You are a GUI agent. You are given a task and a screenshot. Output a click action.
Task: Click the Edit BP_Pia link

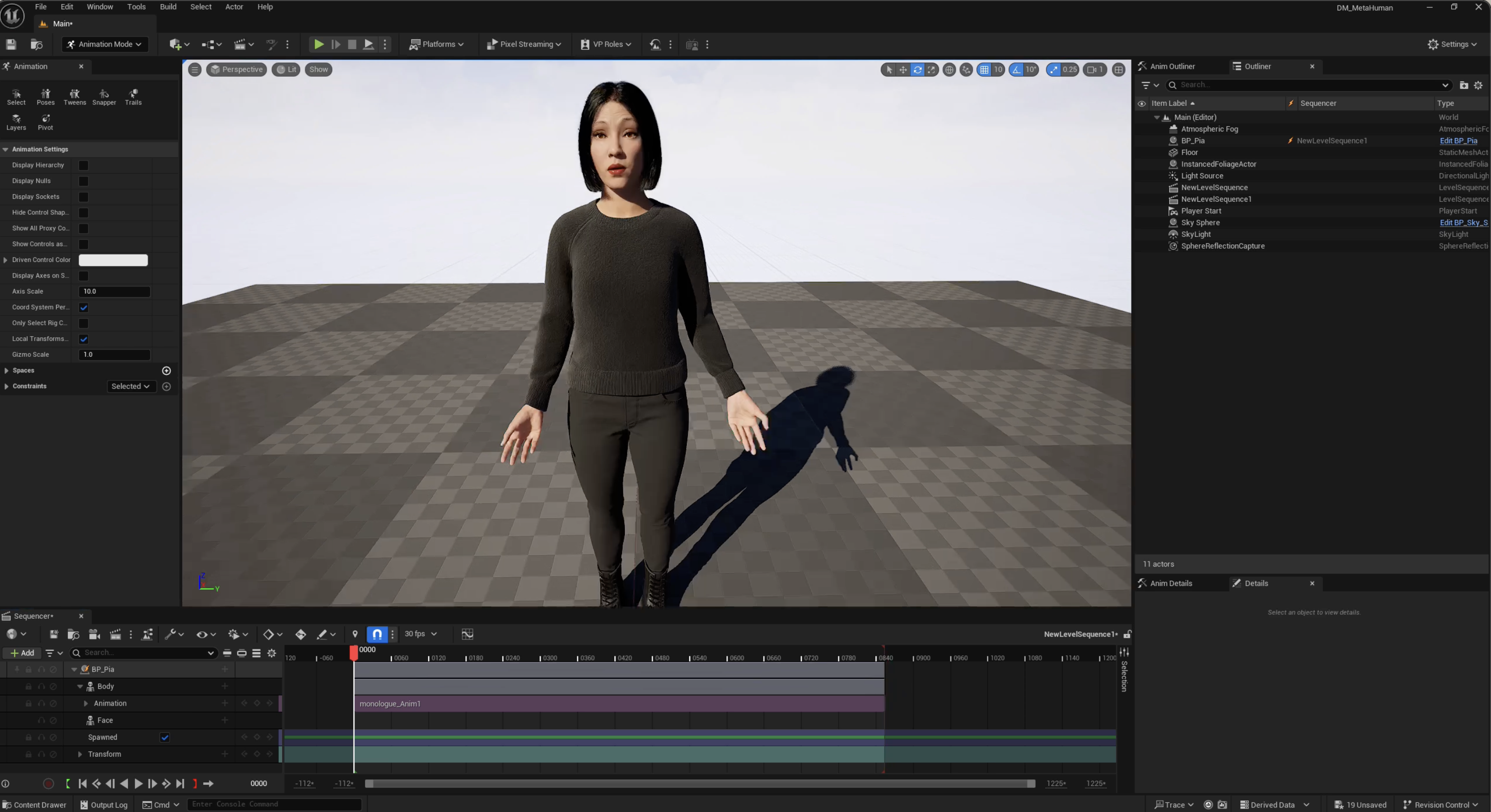click(x=1458, y=141)
